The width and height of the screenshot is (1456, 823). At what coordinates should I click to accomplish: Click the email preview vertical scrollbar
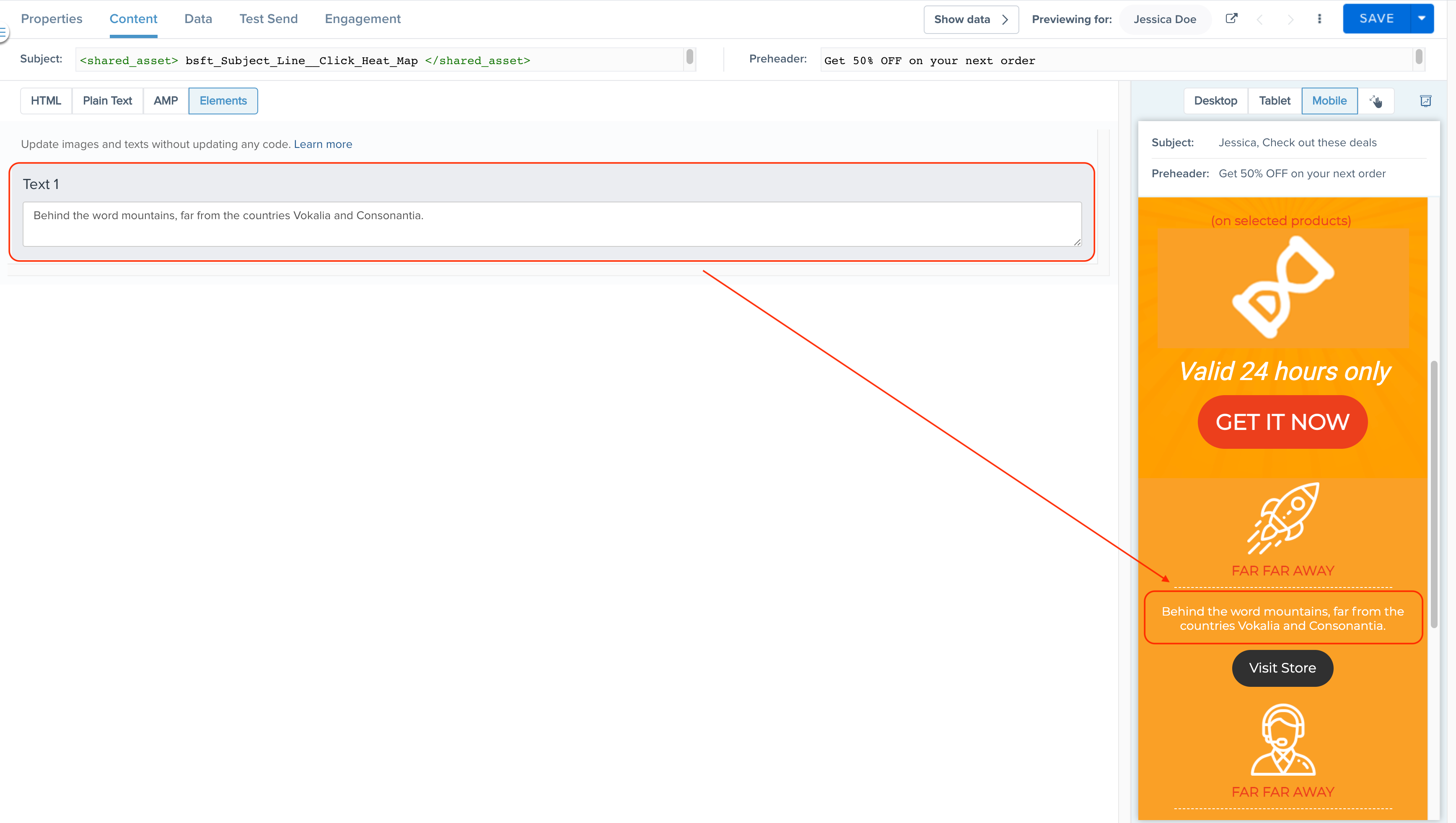tap(1434, 494)
